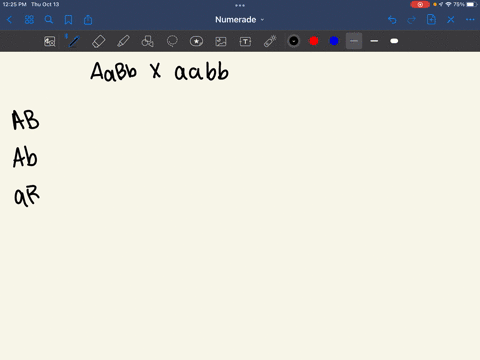The height and width of the screenshot is (360, 480).
Task: Choose the red pen color
Action: [314, 41]
